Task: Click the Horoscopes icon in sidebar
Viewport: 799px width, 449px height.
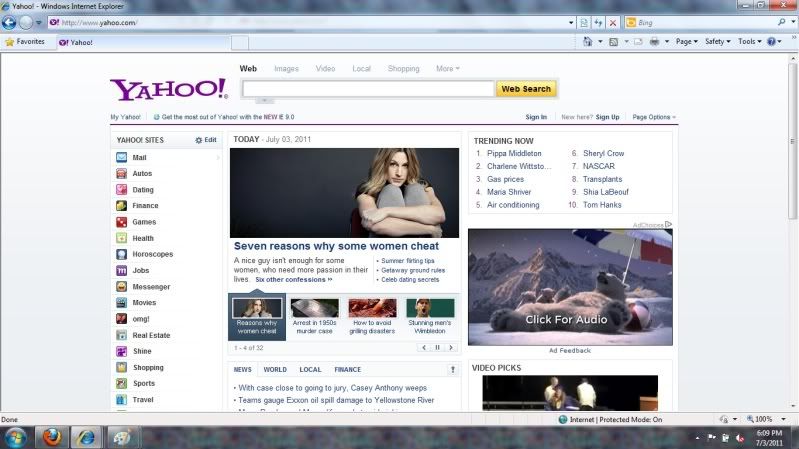Action: coord(121,254)
